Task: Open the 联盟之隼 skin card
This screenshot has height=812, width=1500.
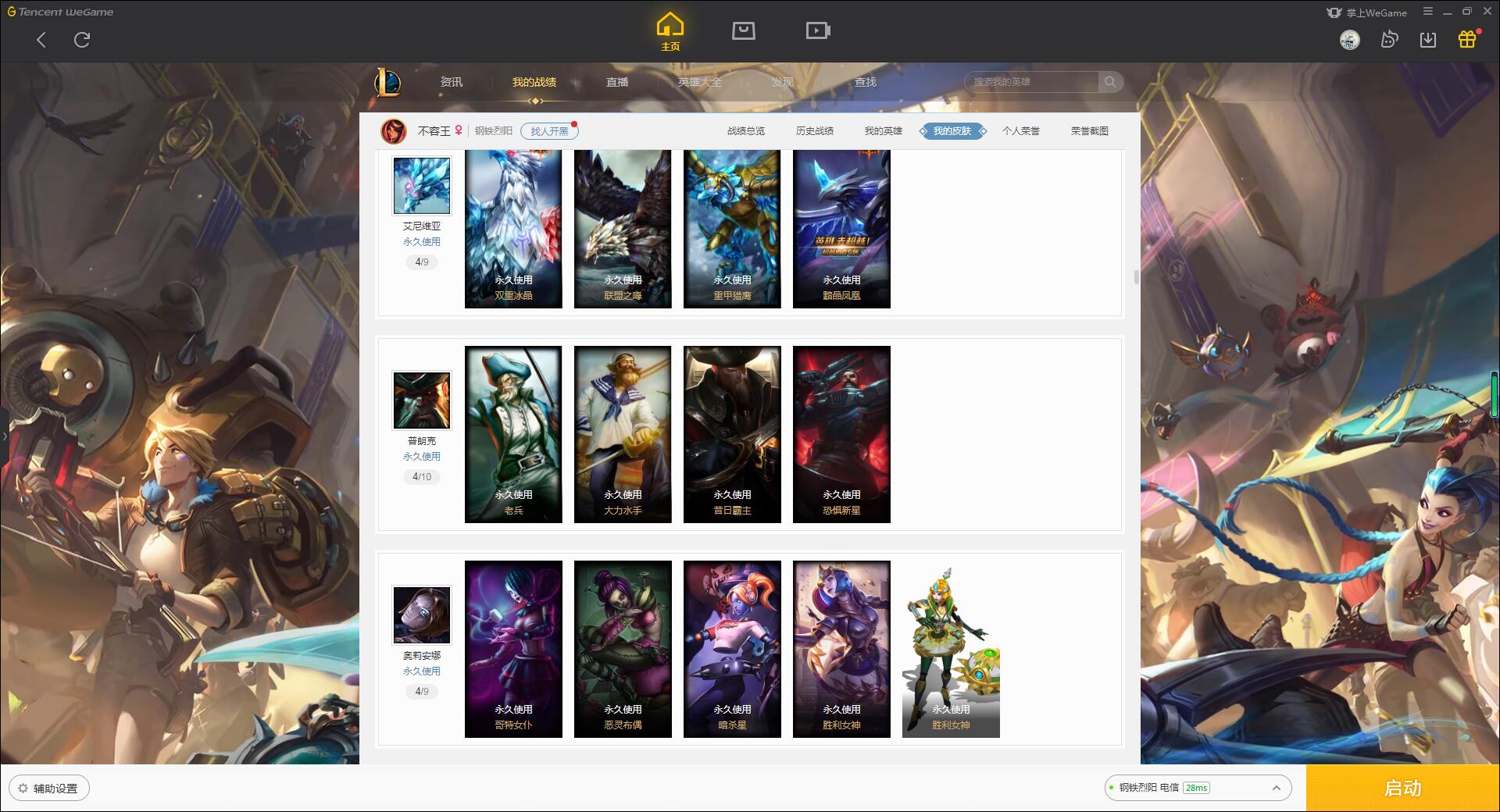Action: pos(623,229)
